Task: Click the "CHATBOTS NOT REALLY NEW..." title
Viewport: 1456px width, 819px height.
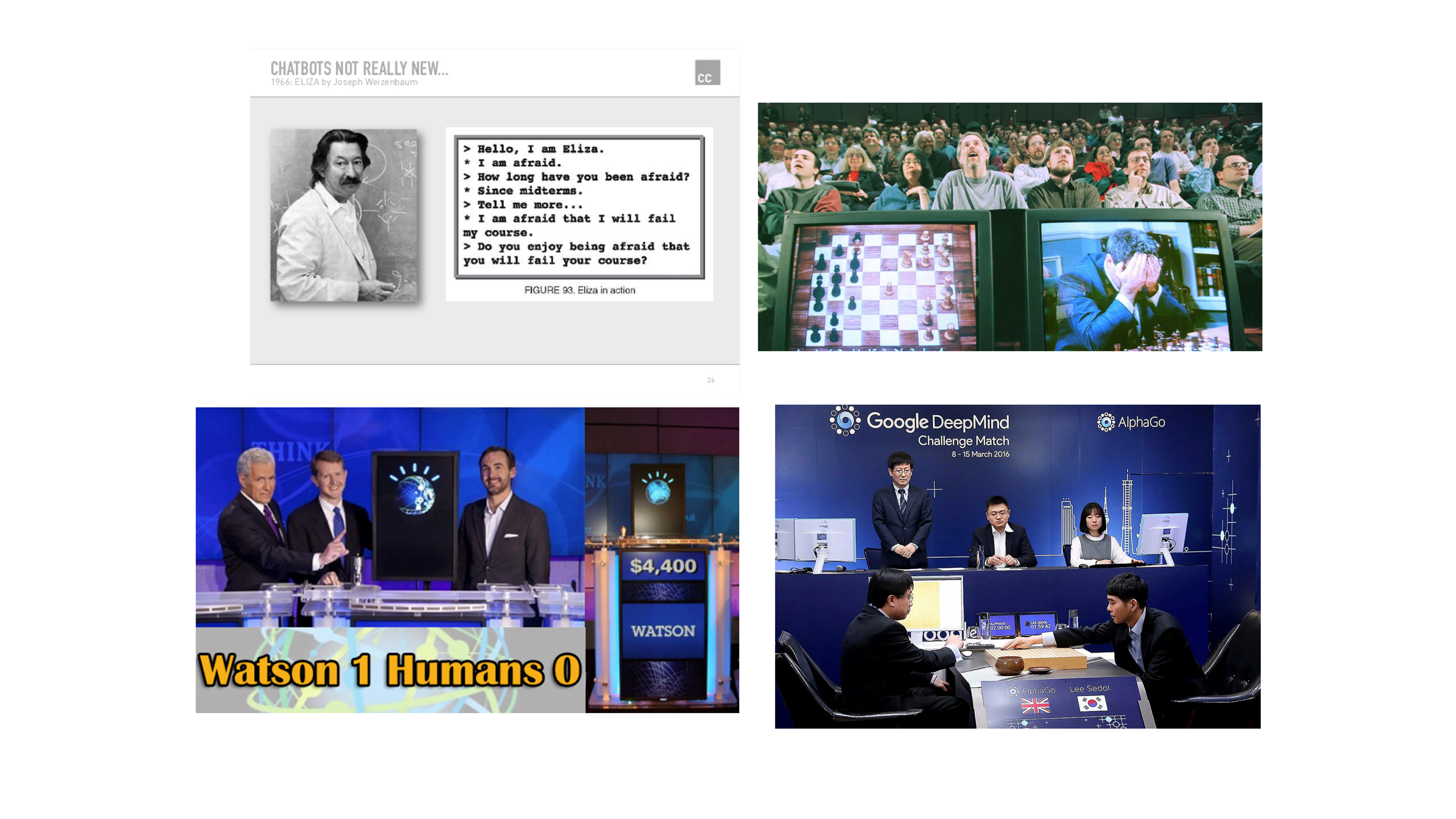Action: point(359,68)
